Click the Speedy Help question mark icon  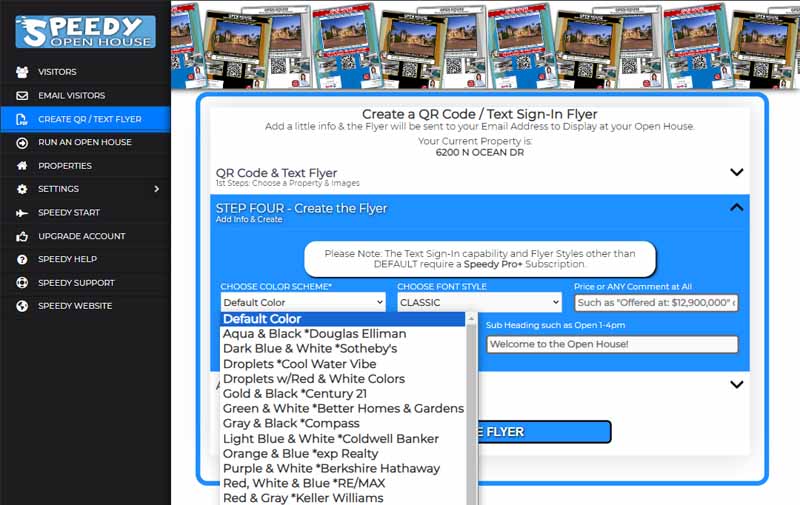coord(22,259)
